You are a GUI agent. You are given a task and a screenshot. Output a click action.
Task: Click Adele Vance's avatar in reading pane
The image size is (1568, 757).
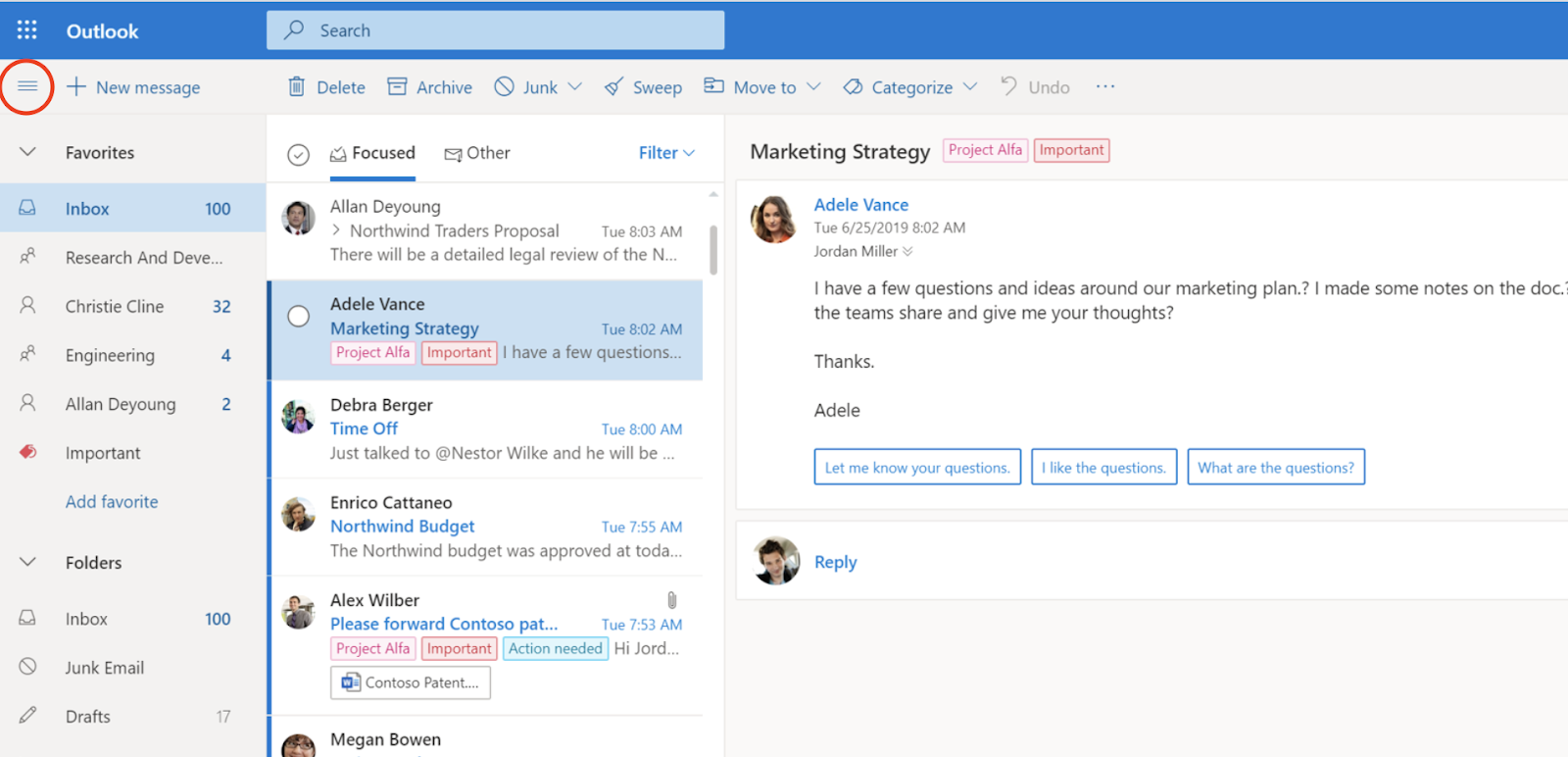point(774,219)
